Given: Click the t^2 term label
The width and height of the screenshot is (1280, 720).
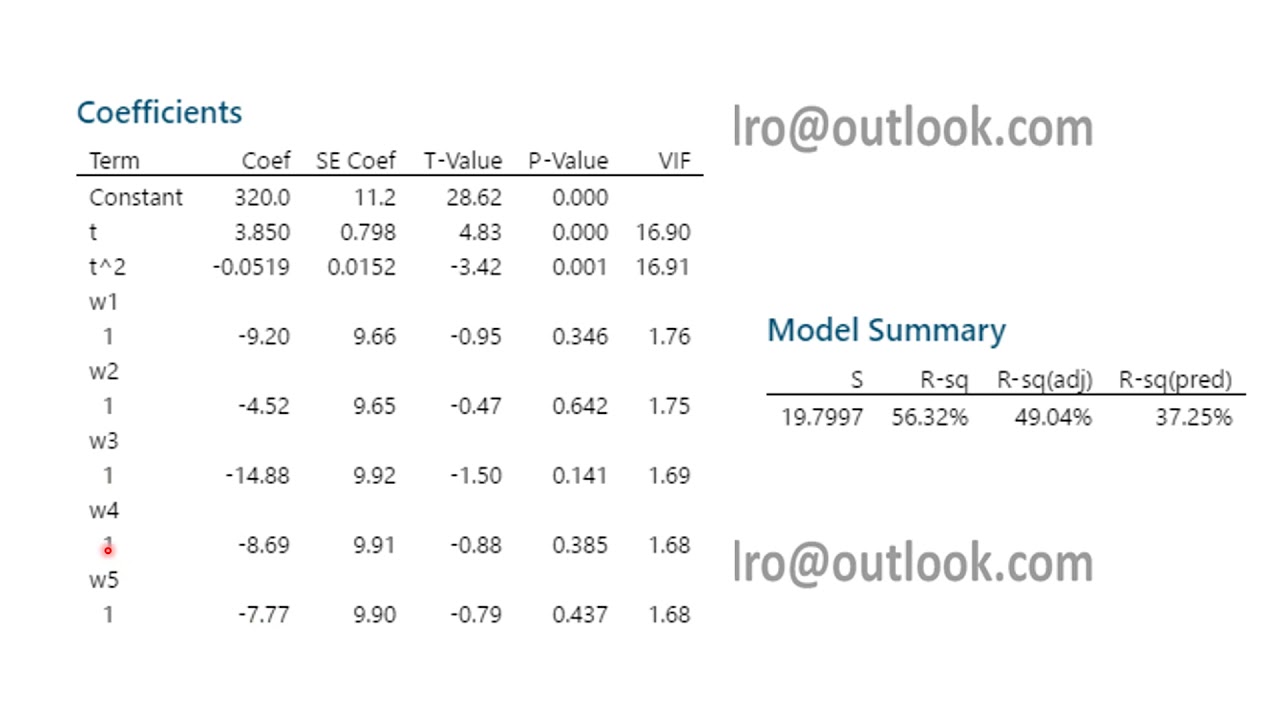Looking at the screenshot, I should tap(107, 267).
